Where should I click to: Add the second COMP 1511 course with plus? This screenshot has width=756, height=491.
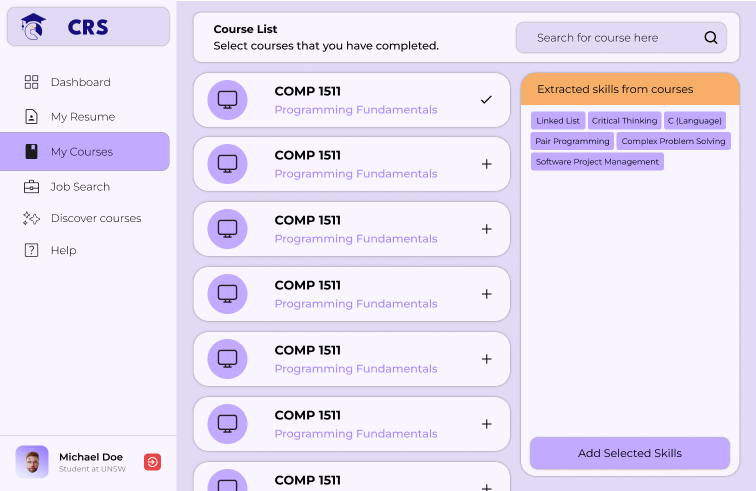[x=486, y=164]
